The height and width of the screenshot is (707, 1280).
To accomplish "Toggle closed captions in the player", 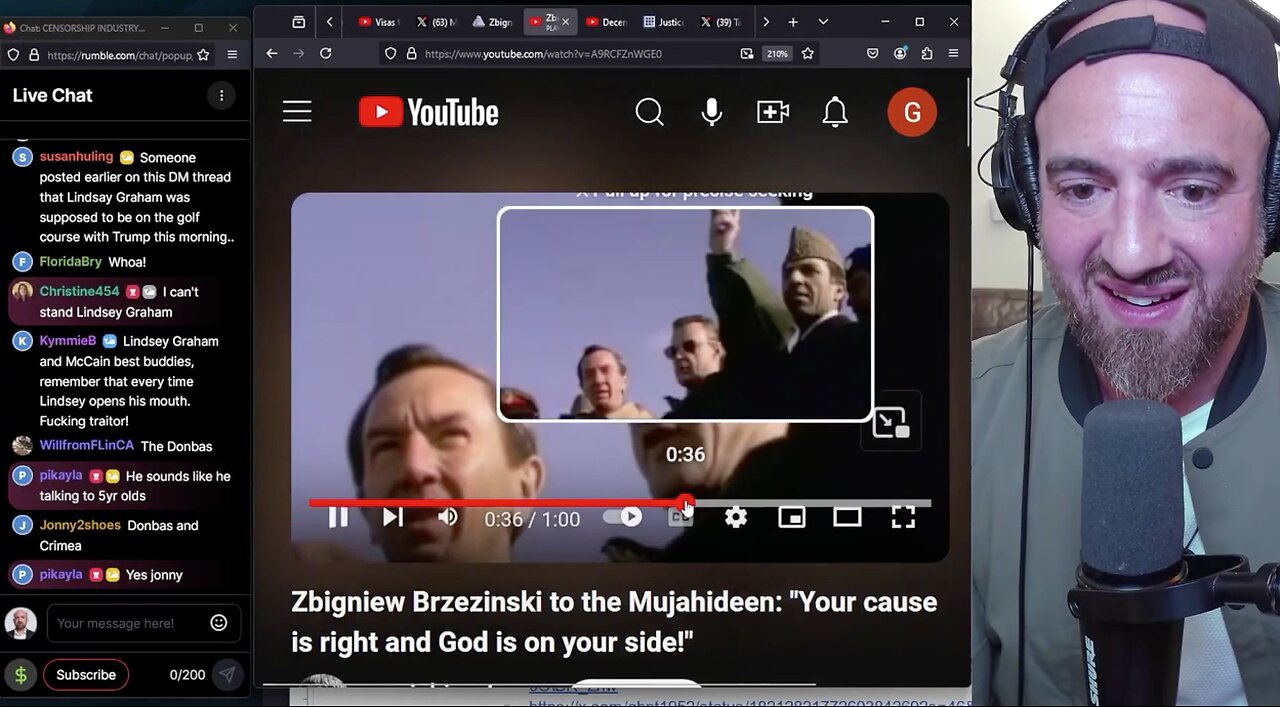I will point(681,517).
